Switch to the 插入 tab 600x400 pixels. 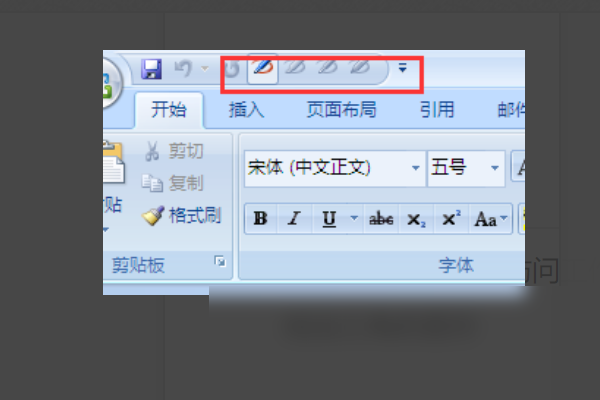(246, 110)
